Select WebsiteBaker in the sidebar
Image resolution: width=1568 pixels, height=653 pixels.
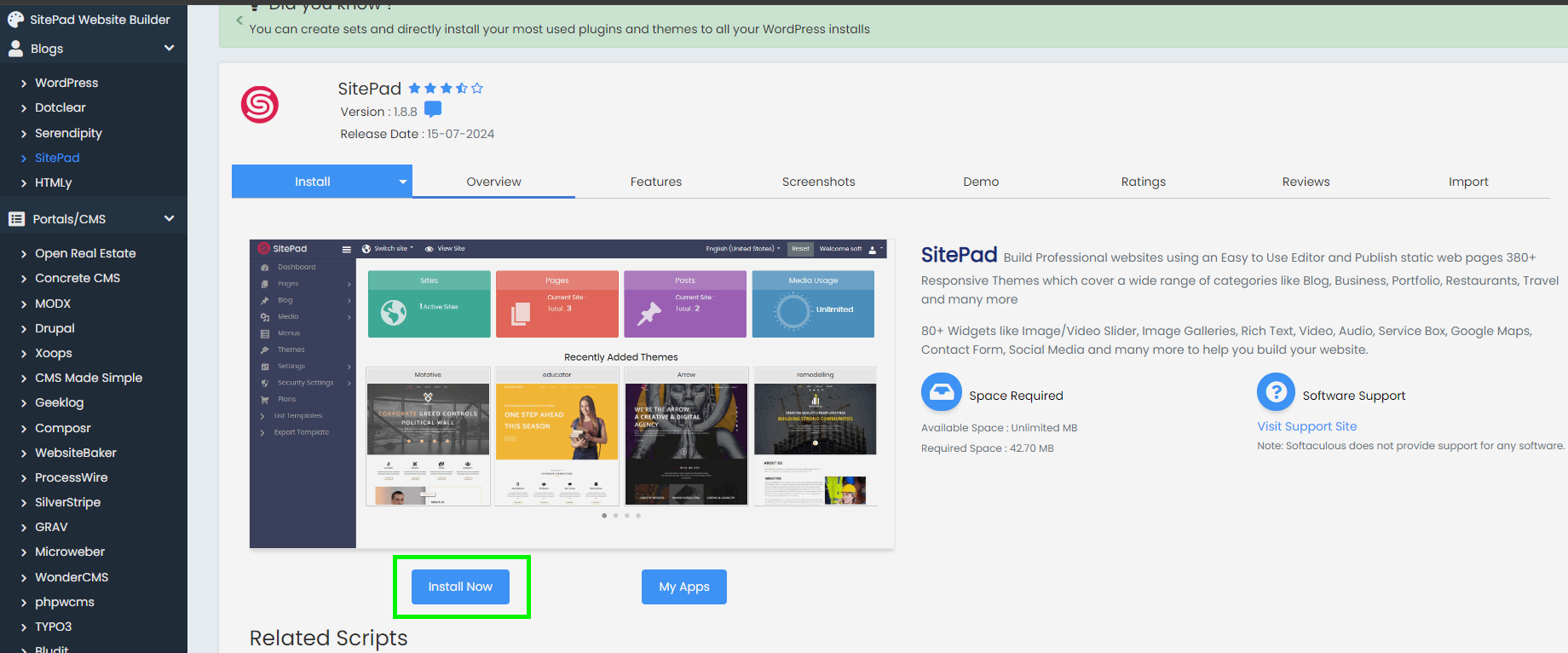76,453
